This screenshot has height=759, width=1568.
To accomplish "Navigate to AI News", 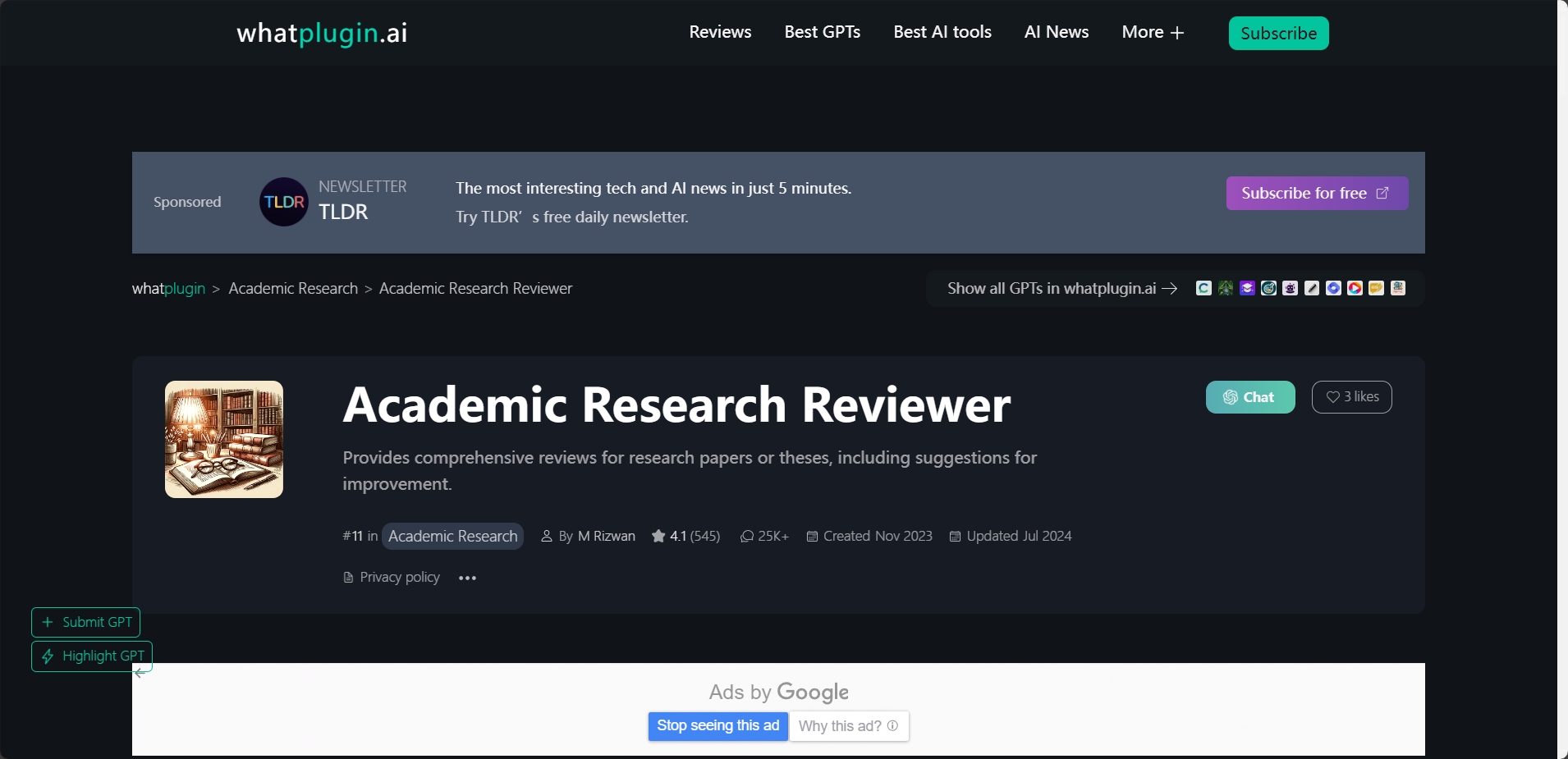I will (1056, 32).
